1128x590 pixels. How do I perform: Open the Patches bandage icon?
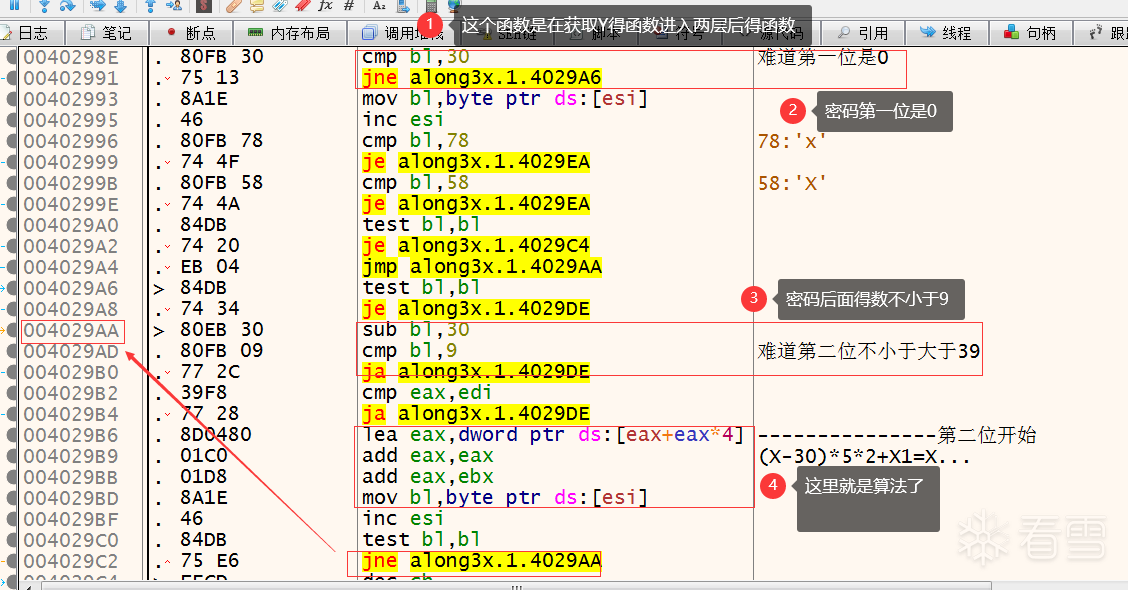(234, 5)
